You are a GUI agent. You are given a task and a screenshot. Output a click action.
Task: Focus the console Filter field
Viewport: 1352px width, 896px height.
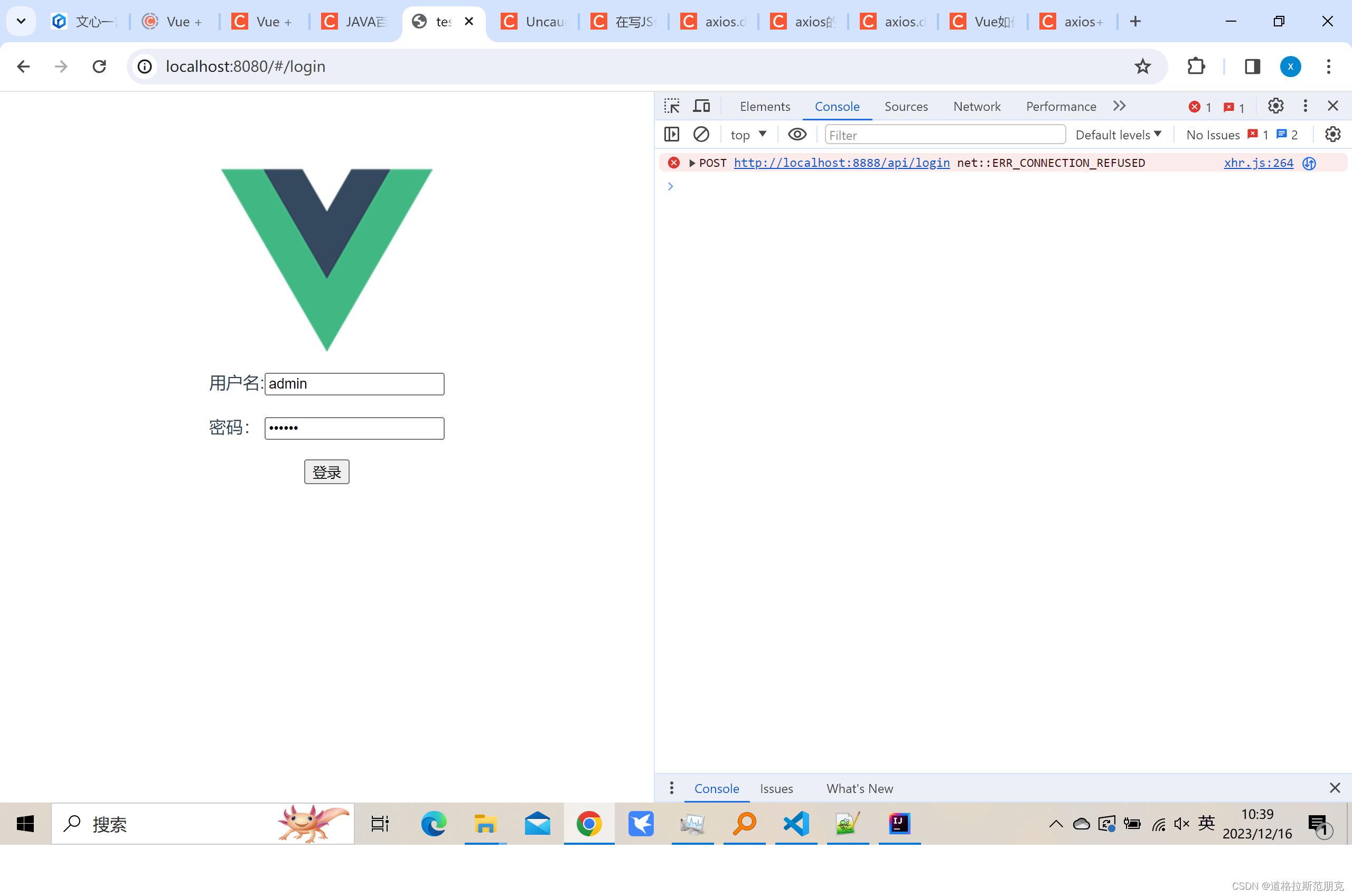point(945,135)
